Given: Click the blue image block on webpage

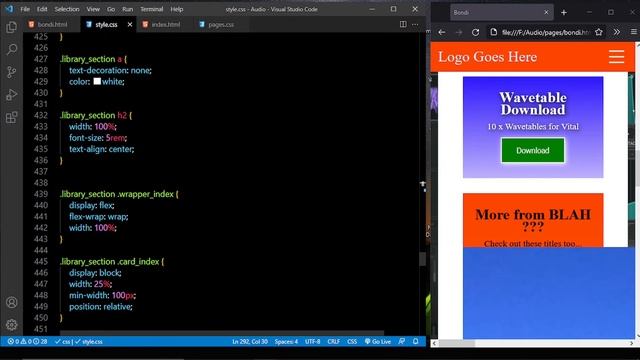Looking at the screenshot, I should pos(549,293).
